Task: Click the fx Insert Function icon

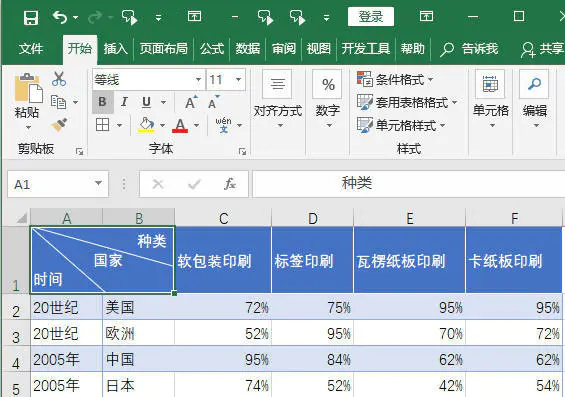Action: [x=230, y=184]
